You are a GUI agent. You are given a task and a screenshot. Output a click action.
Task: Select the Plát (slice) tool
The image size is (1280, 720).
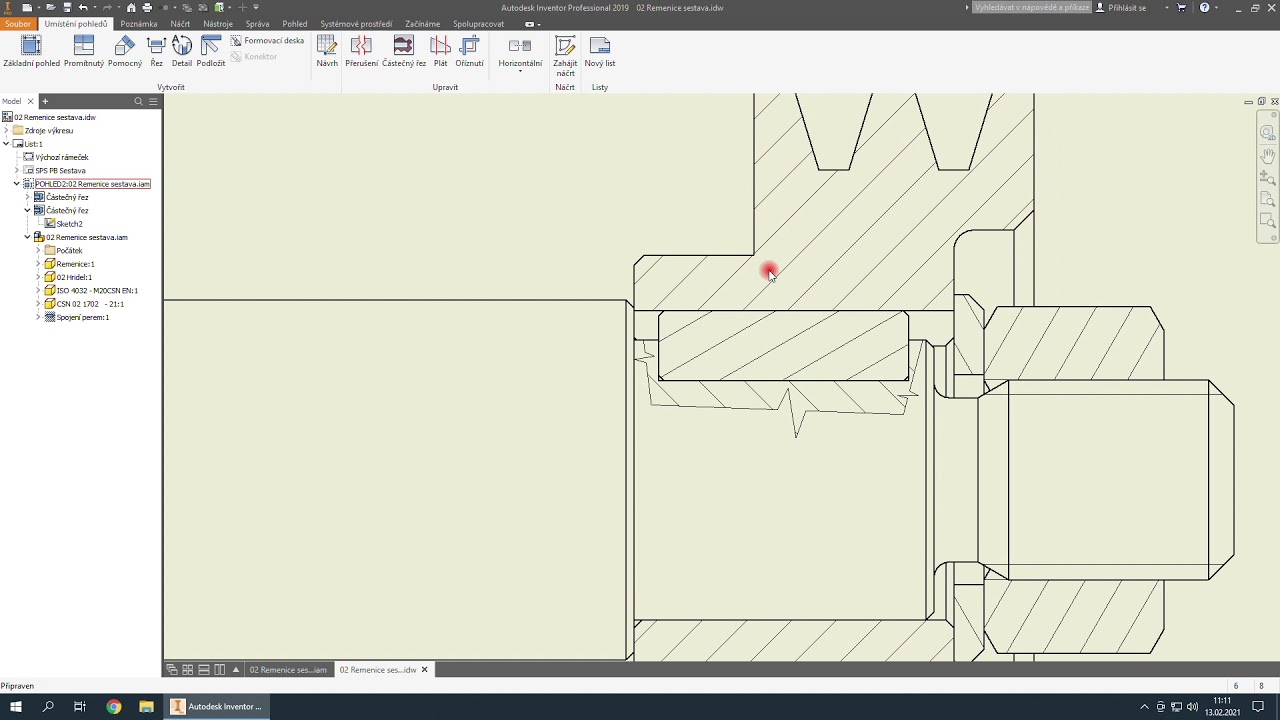(440, 52)
